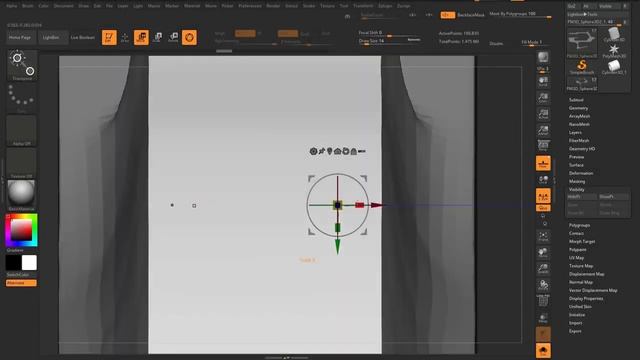
Task: Expand the Layers section
Action: (575, 133)
